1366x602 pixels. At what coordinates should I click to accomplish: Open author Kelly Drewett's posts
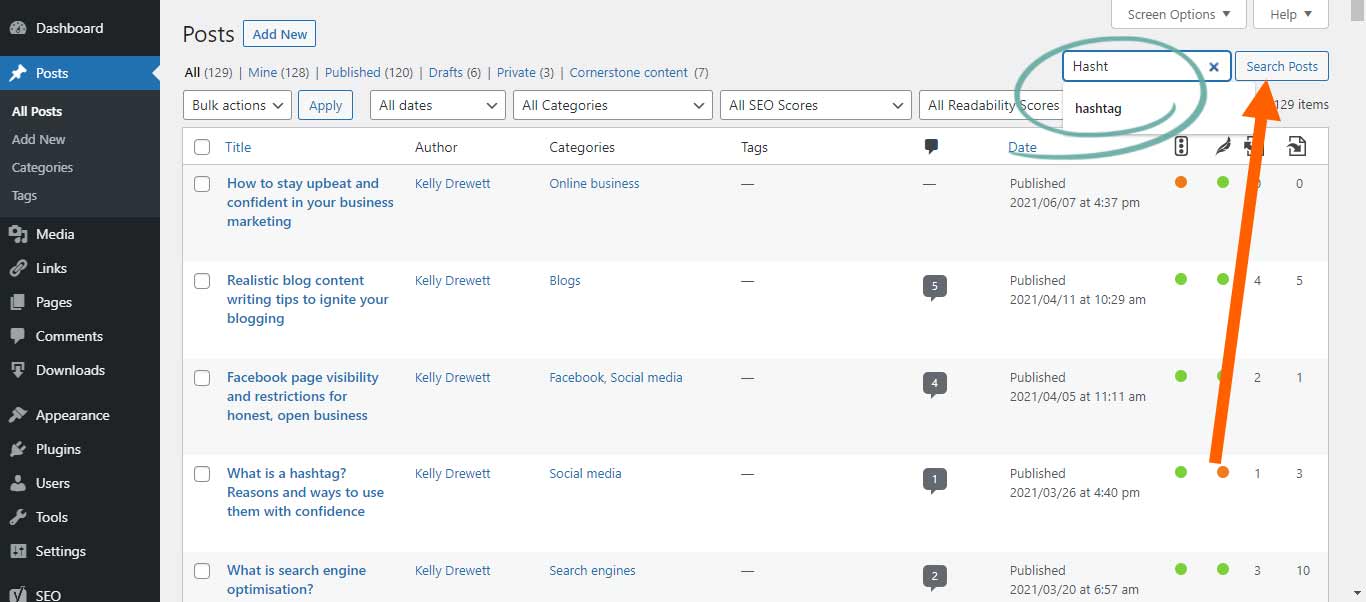coord(452,183)
